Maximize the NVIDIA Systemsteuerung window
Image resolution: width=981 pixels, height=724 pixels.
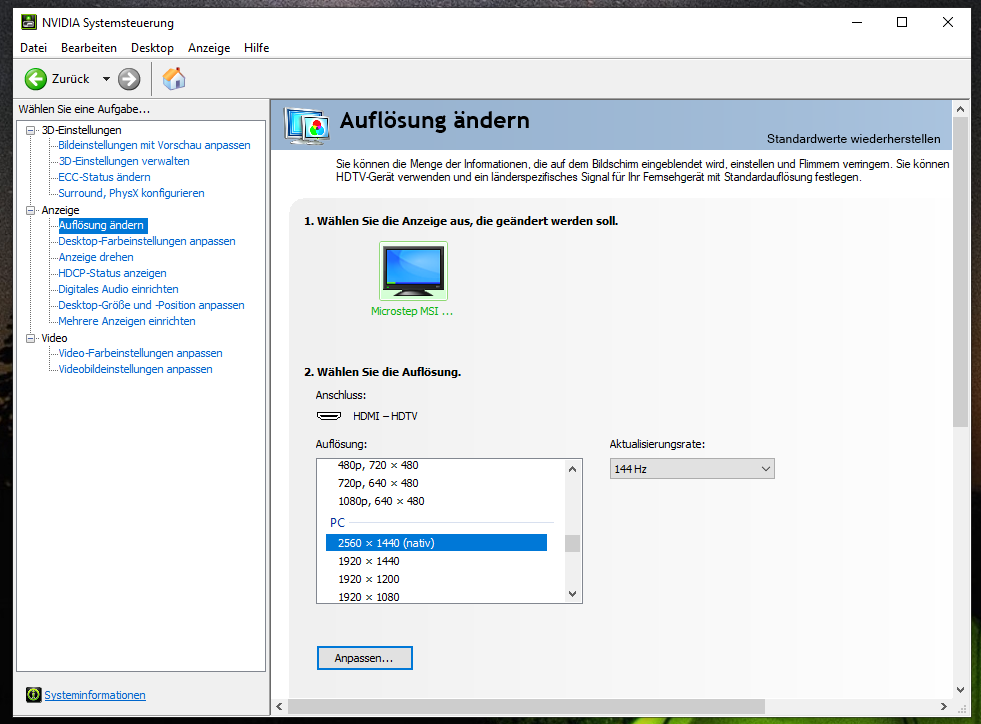pos(902,23)
